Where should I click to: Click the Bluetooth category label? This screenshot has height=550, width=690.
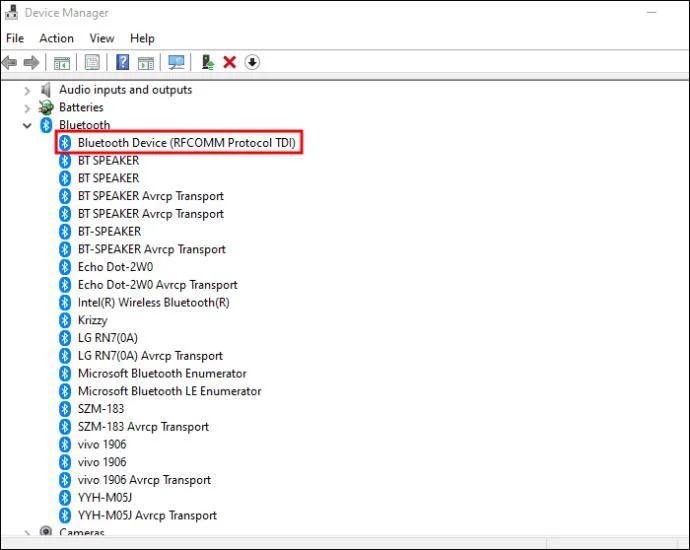point(84,125)
